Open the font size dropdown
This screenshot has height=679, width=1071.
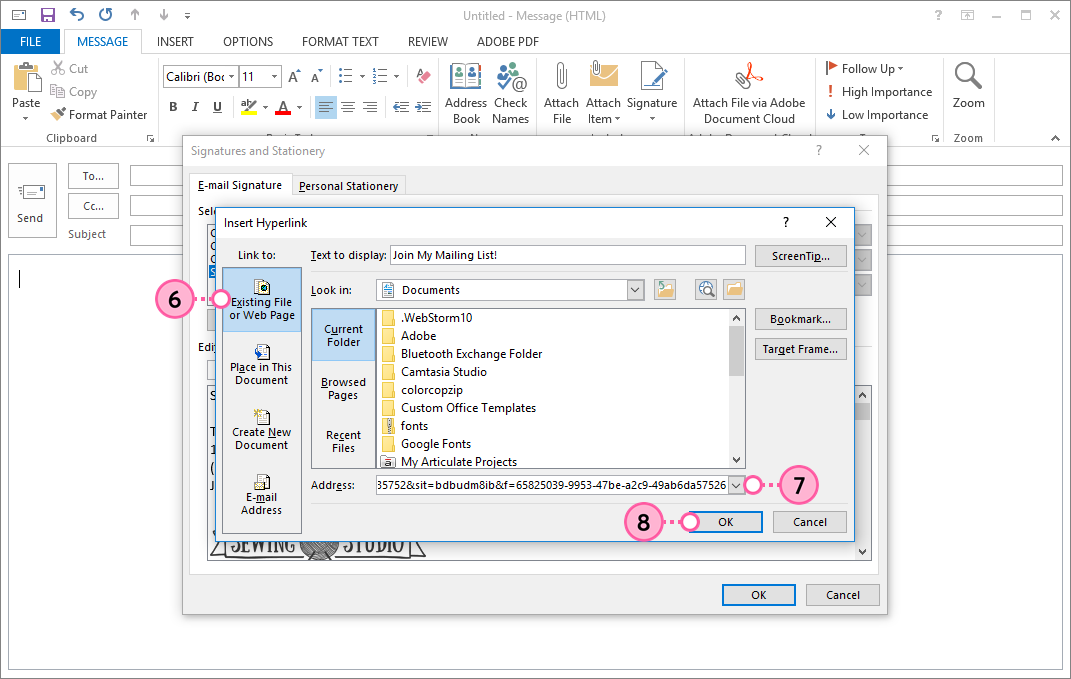click(x=275, y=77)
